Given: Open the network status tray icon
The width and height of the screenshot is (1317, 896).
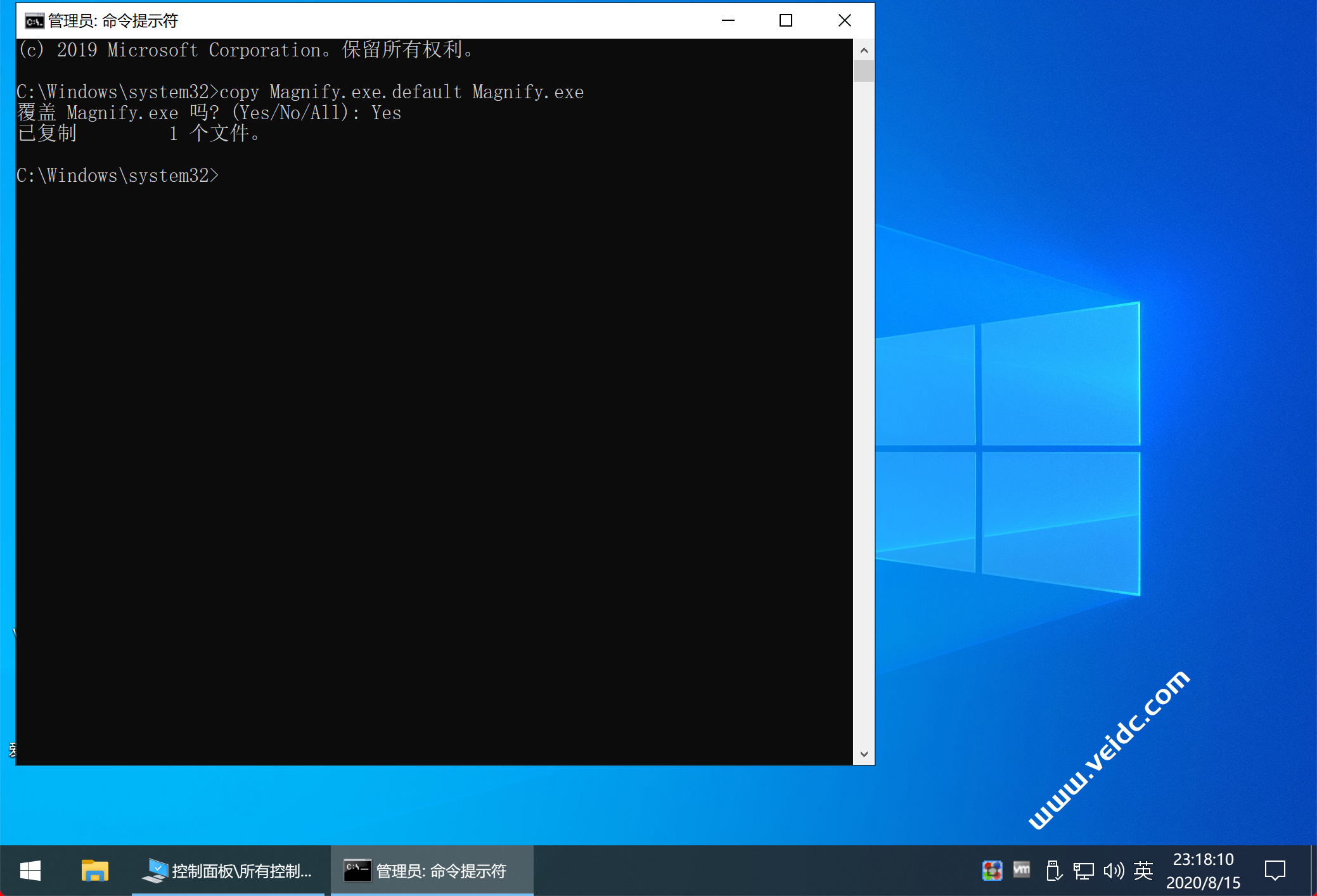Looking at the screenshot, I should 1083,871.
